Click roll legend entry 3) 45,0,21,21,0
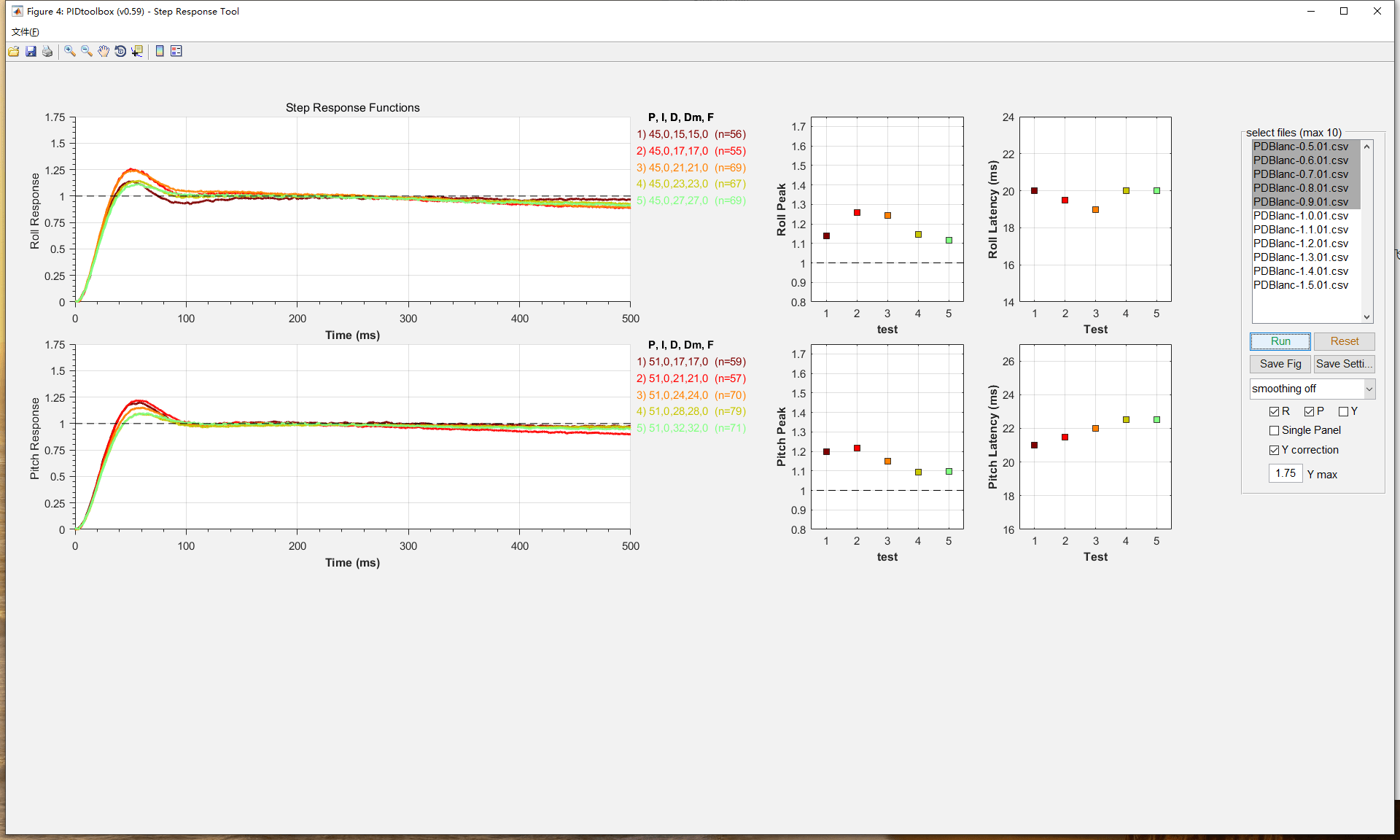Viewport: 1400px width, 840px height. tap(691, 168)
